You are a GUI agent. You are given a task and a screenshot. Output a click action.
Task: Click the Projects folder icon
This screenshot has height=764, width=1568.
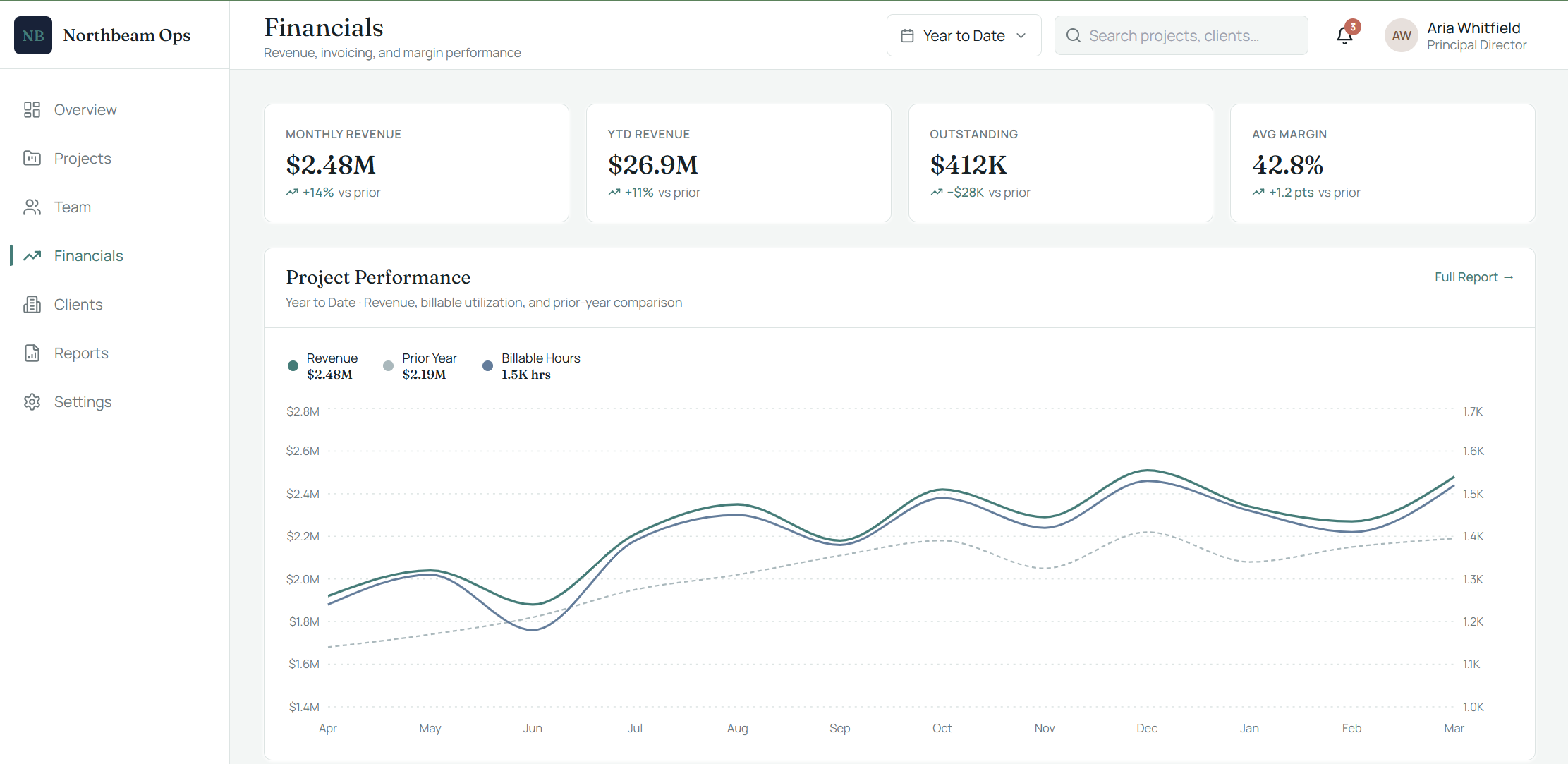(32, 158)
